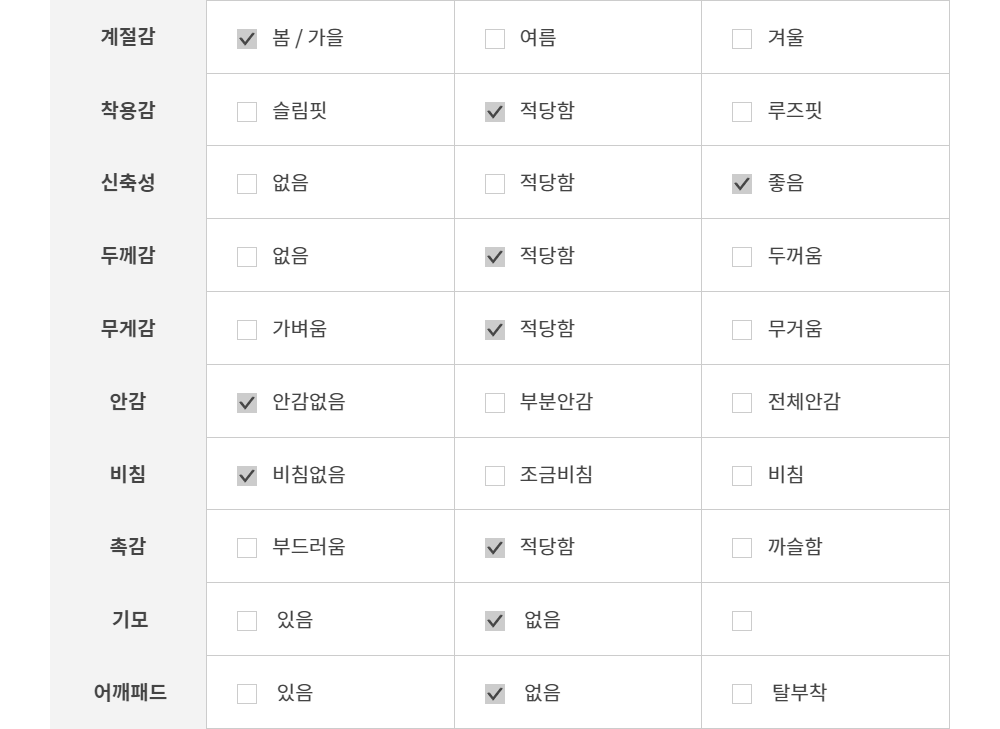Uncheck the 봄 / 가을 season checkbox
The image size is (1000, 729).
coord(247,39)
